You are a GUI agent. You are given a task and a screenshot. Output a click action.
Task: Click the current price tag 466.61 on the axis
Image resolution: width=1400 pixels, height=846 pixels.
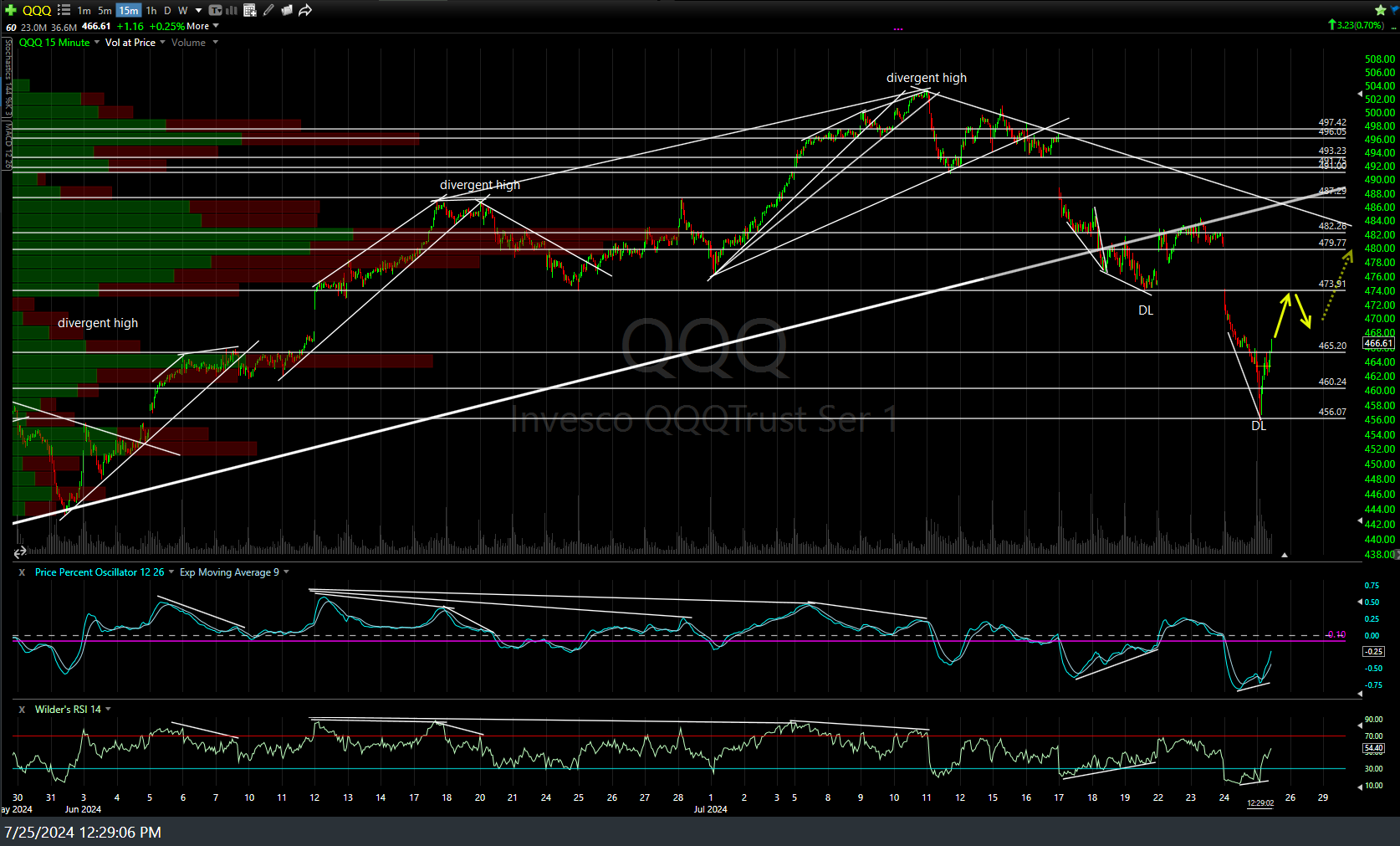(1378, 343)
